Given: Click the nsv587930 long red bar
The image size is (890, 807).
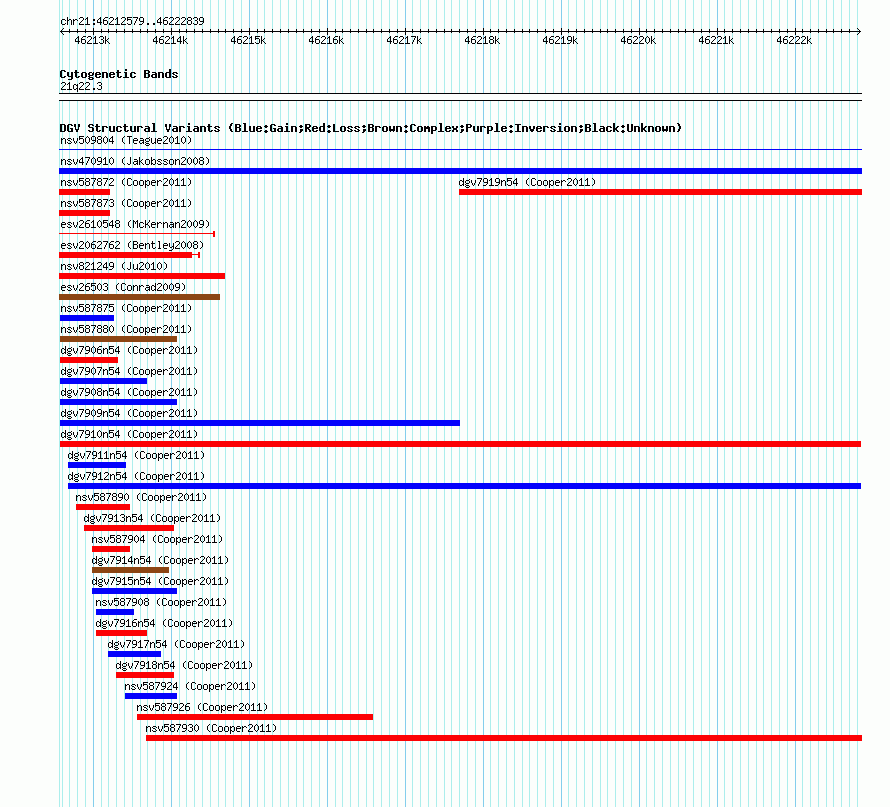Looking at the screenshot, I should pyautogui.click(x=504, y=738).
